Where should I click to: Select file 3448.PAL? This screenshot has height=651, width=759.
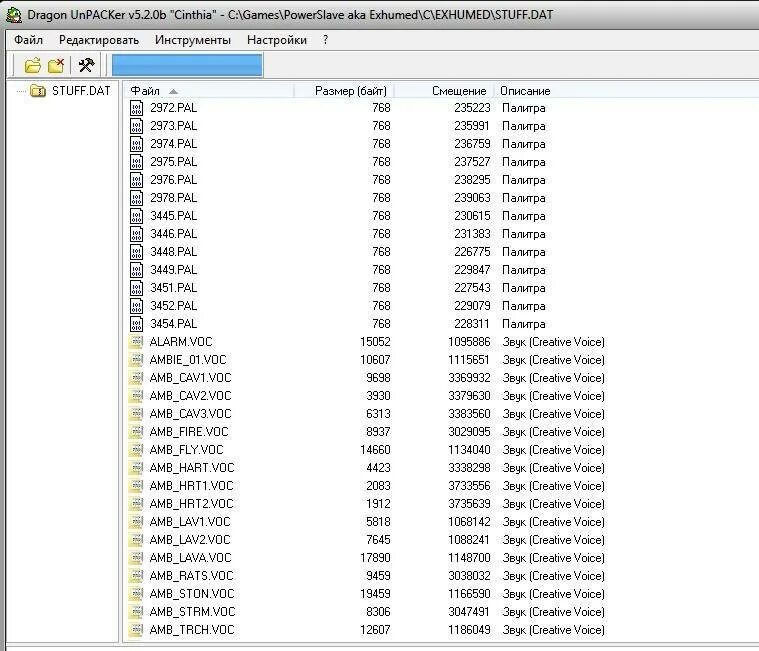173,252
